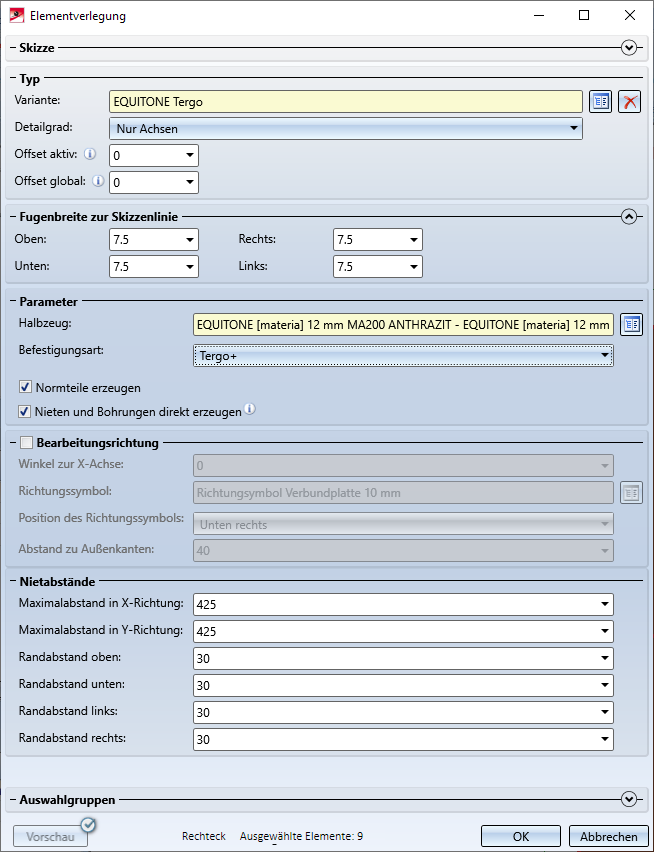Open Rechts joint width dropdown

click(413, 240)
